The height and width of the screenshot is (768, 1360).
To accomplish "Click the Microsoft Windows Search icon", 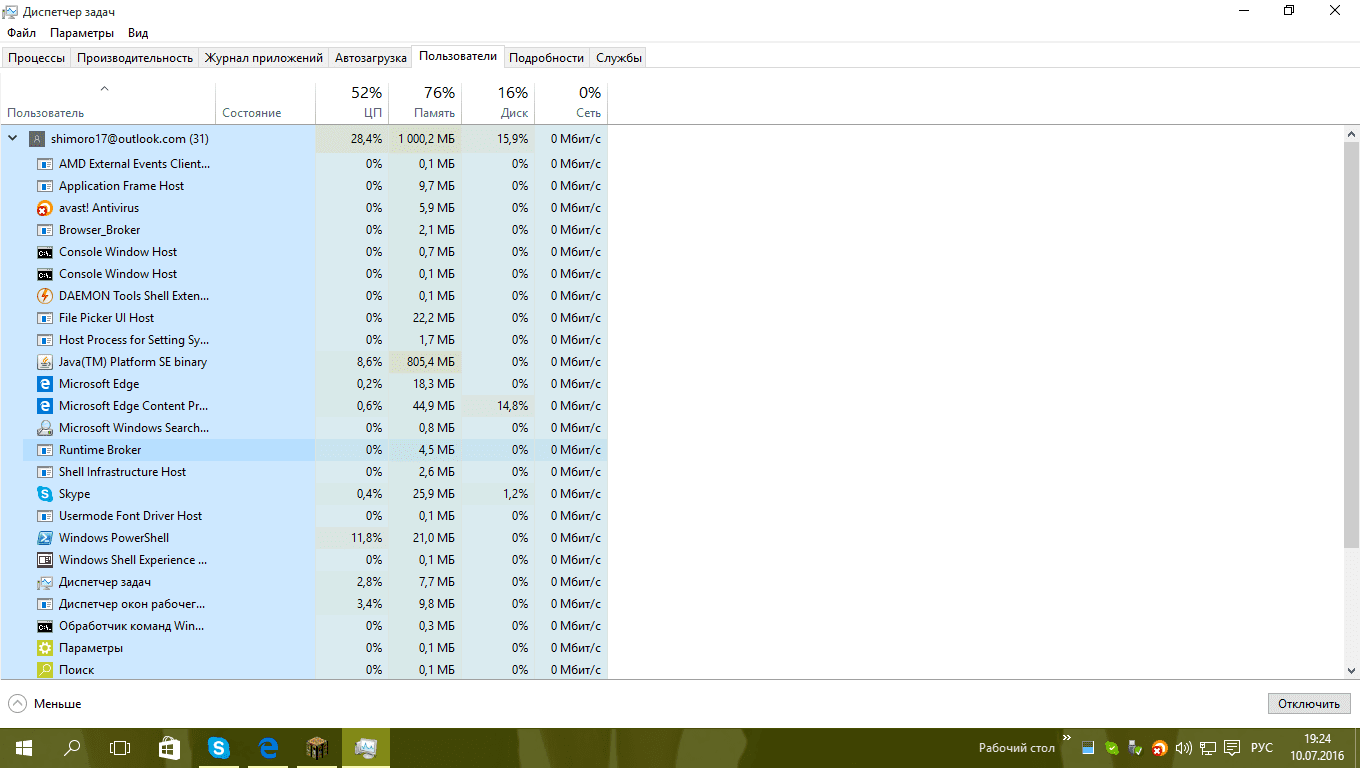I will coord(44,428).
